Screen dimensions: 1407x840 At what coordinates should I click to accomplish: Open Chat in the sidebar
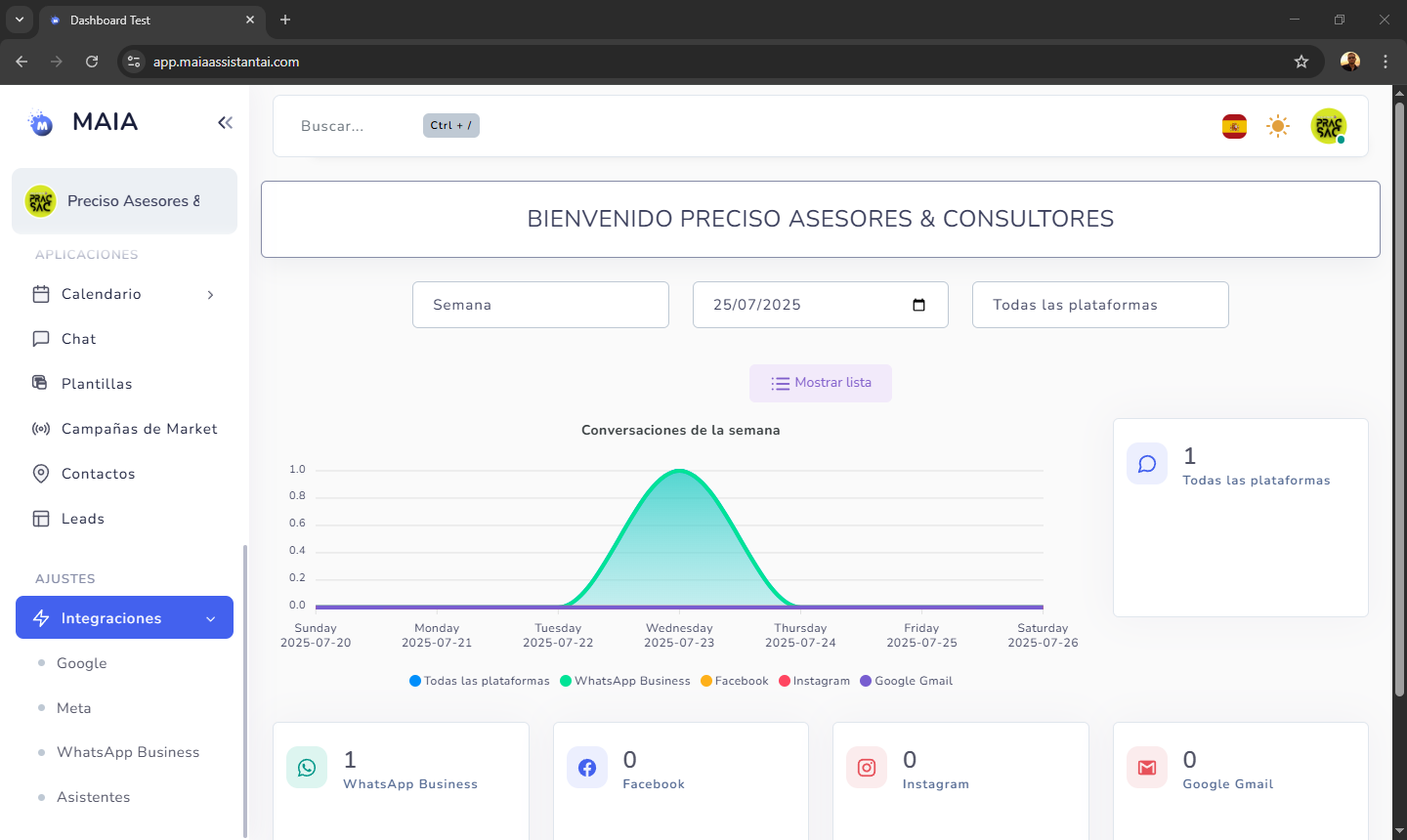tap(78, 339)
